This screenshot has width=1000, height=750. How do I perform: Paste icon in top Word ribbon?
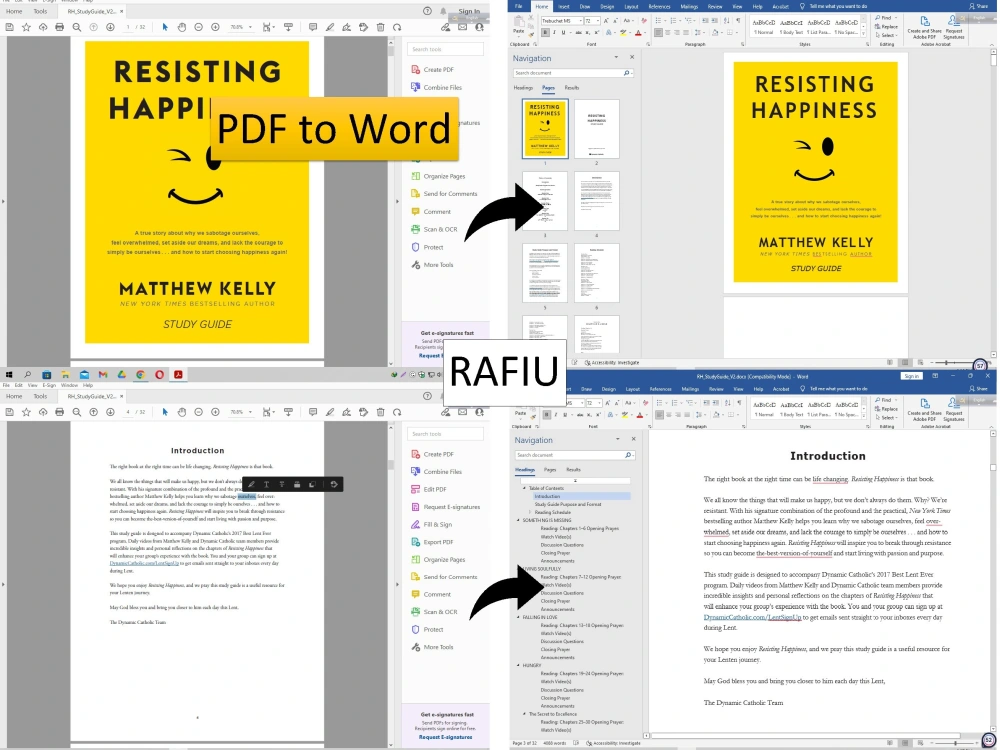click(x=519, y=25)
